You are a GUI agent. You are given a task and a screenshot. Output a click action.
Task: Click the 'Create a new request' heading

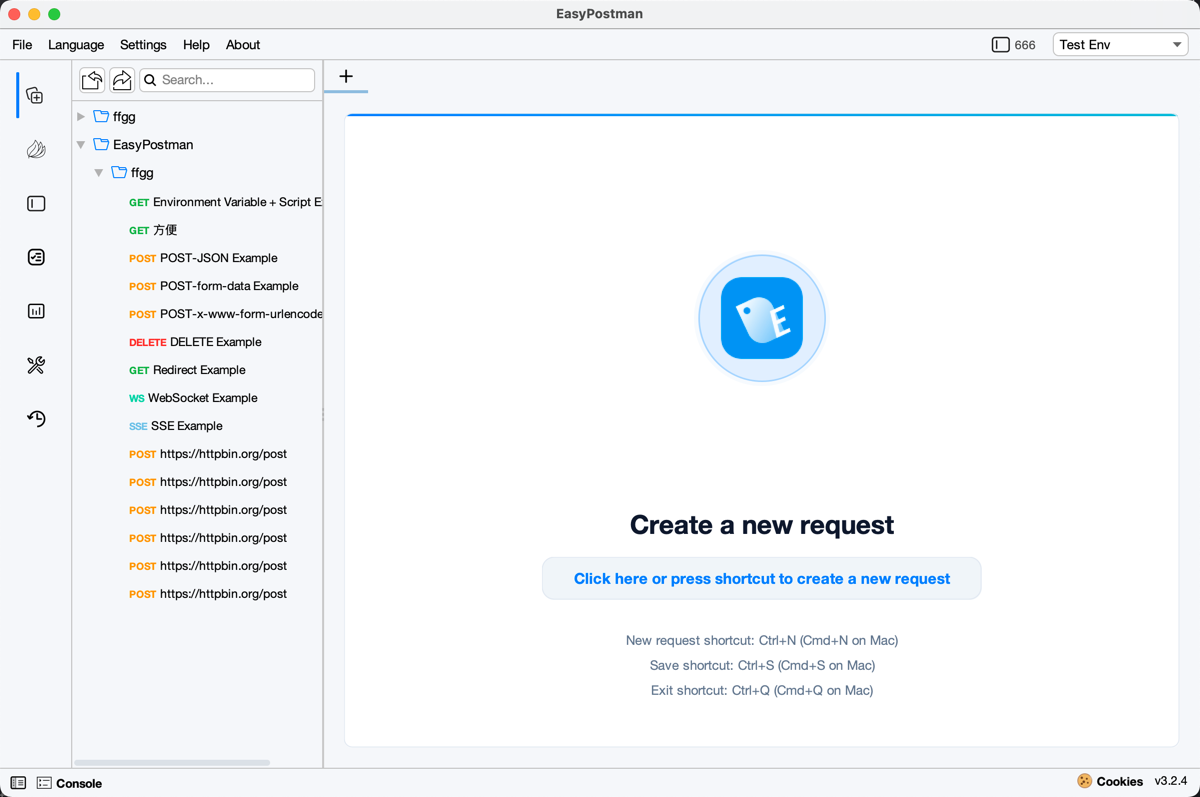(x=762, y=525)
